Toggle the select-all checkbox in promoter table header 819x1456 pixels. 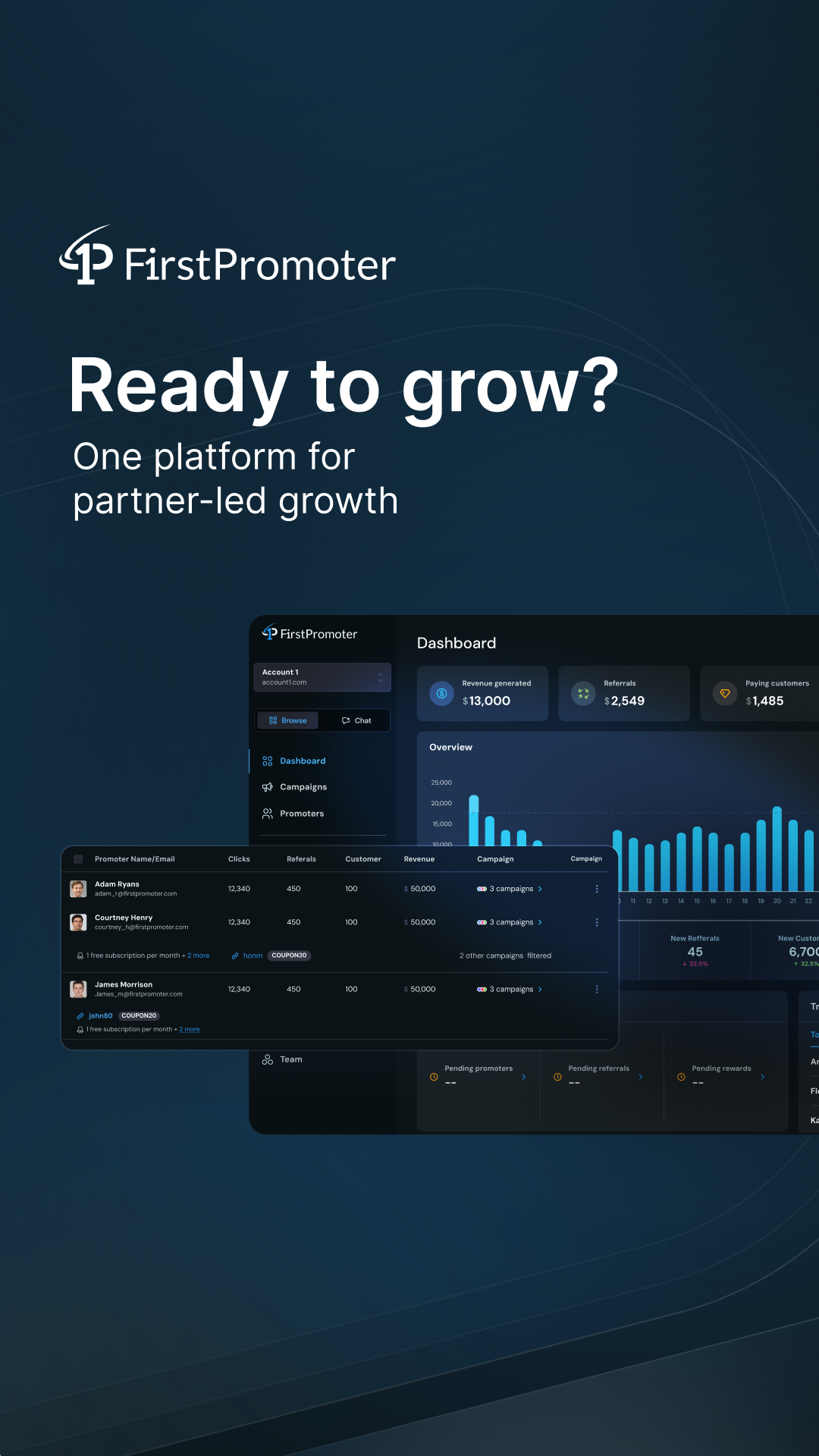pos(78,859)
